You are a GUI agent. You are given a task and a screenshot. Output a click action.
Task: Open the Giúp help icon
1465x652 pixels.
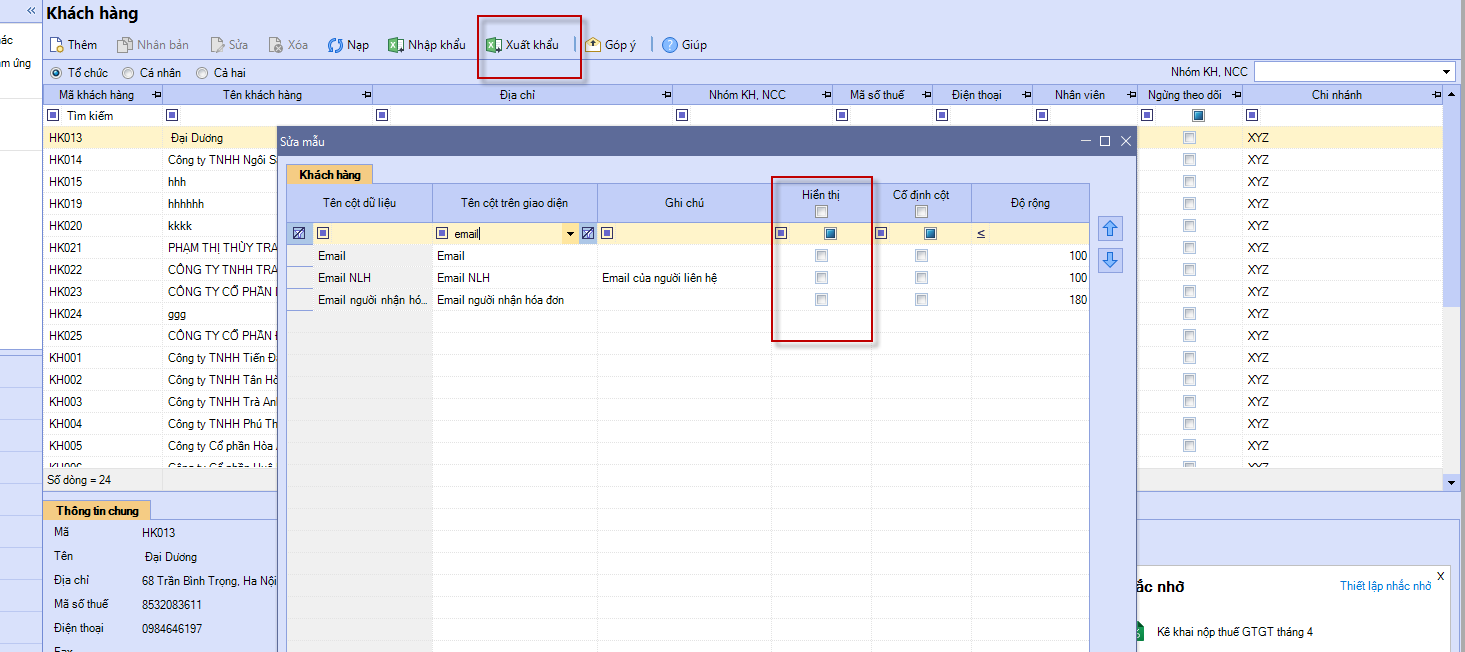pyautogui.click(x=670, y=45)
